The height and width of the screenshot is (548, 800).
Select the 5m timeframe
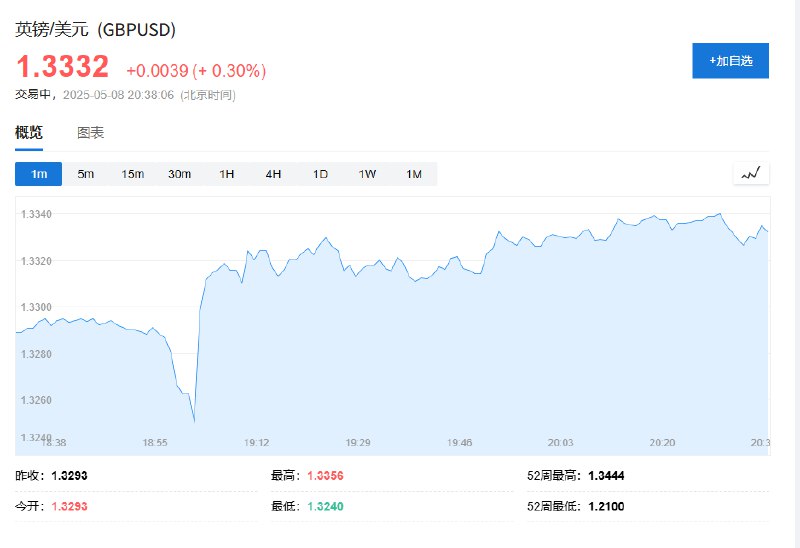(x=86, y=174)
